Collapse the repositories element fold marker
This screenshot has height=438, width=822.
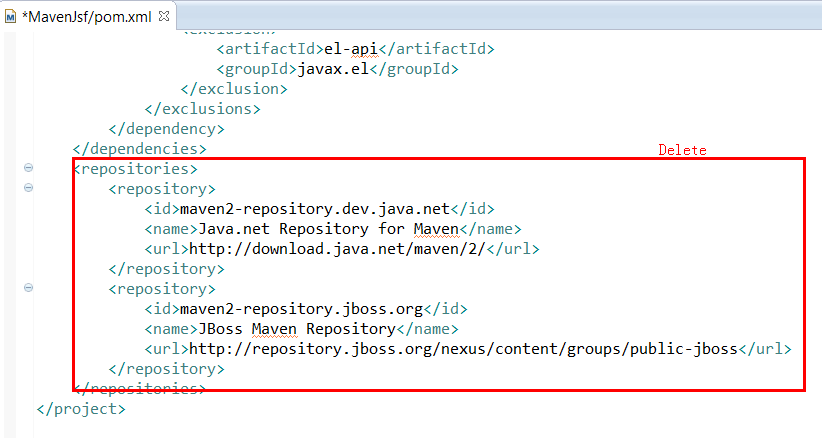(x=28, y=169)
